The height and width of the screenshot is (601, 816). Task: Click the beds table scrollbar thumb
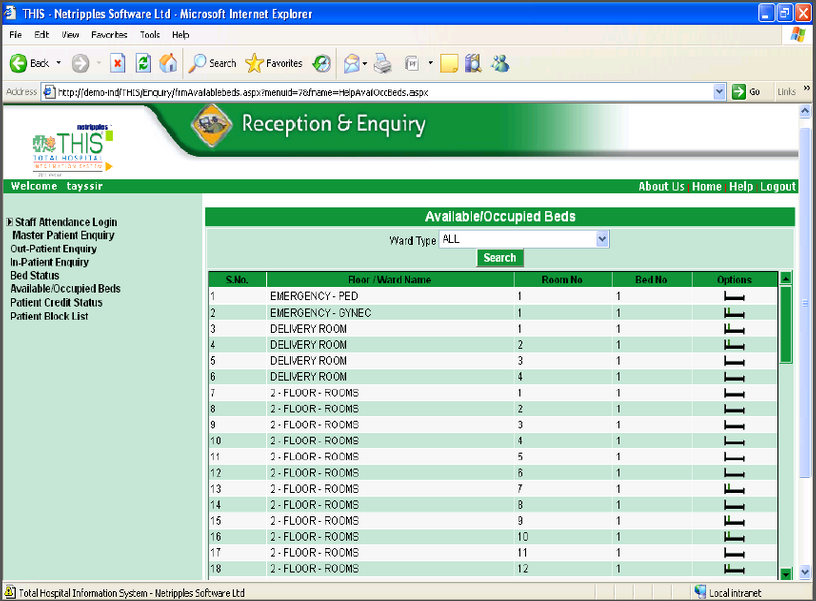click(x=786, y=324)
